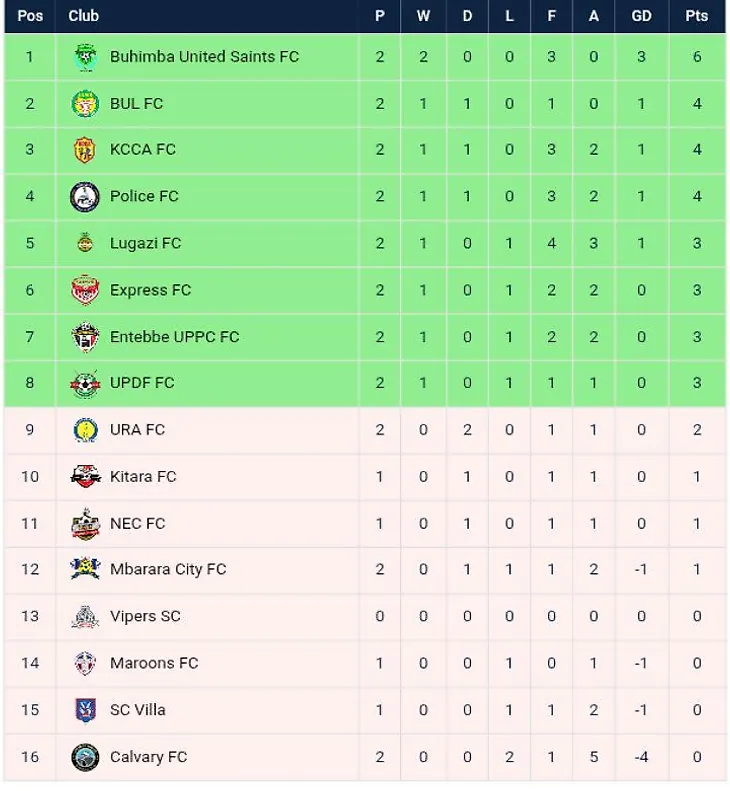This screenshot has width=730, height=791.
Task: Click the Club column header
Action: click(84, 16)
